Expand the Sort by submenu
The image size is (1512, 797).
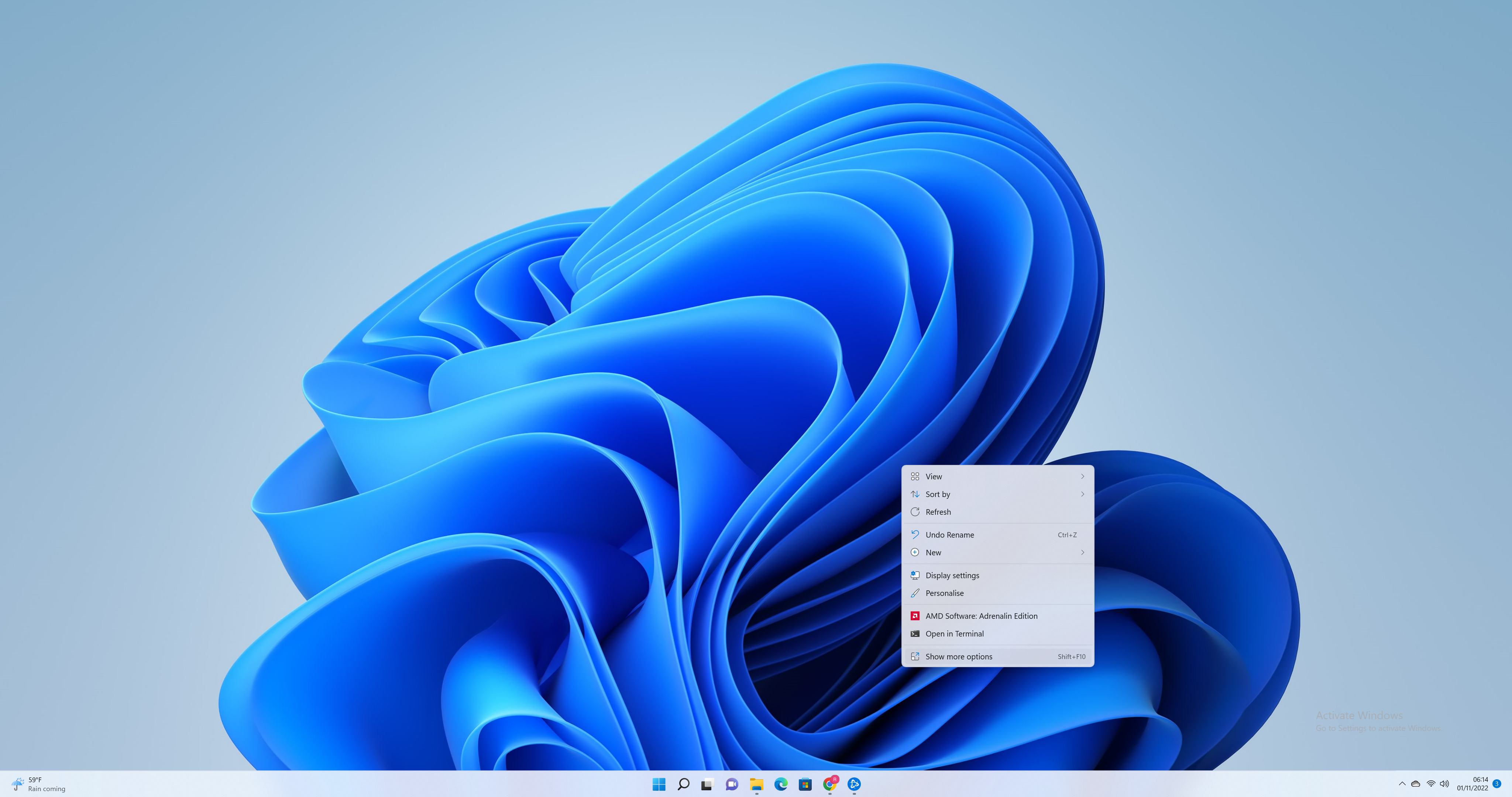coord(998,494)
